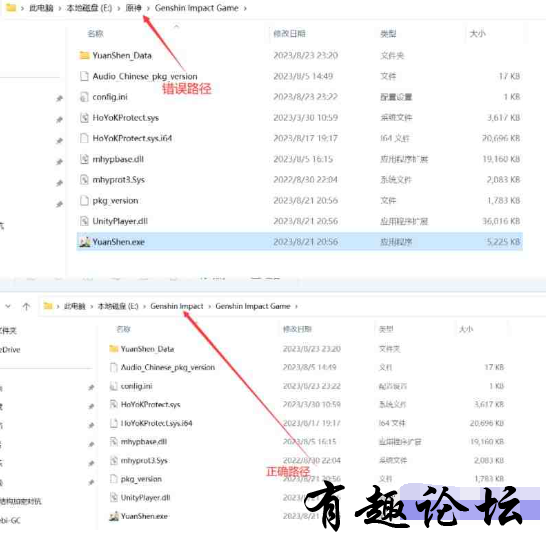
Task: Click the 2022/8/30 22:04 date in the upper window
Action: [x=305, y=180]
